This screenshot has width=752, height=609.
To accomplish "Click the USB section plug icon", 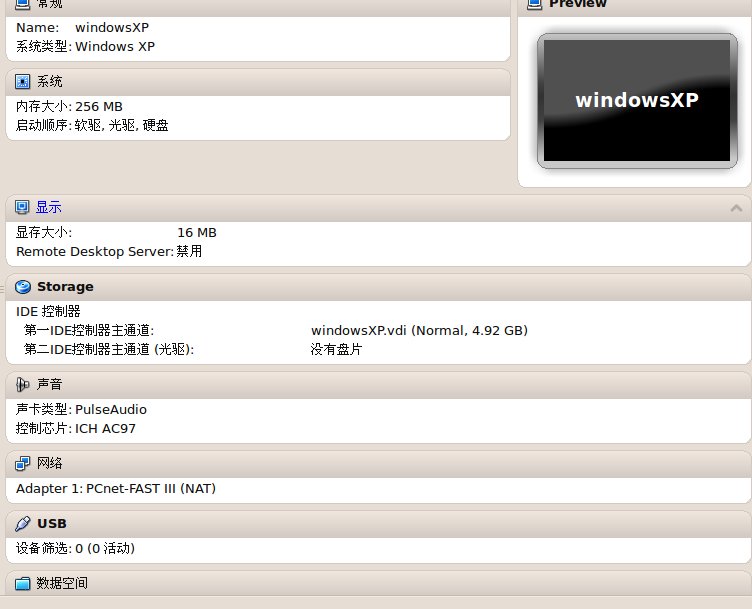I will [x=23, y=524].
